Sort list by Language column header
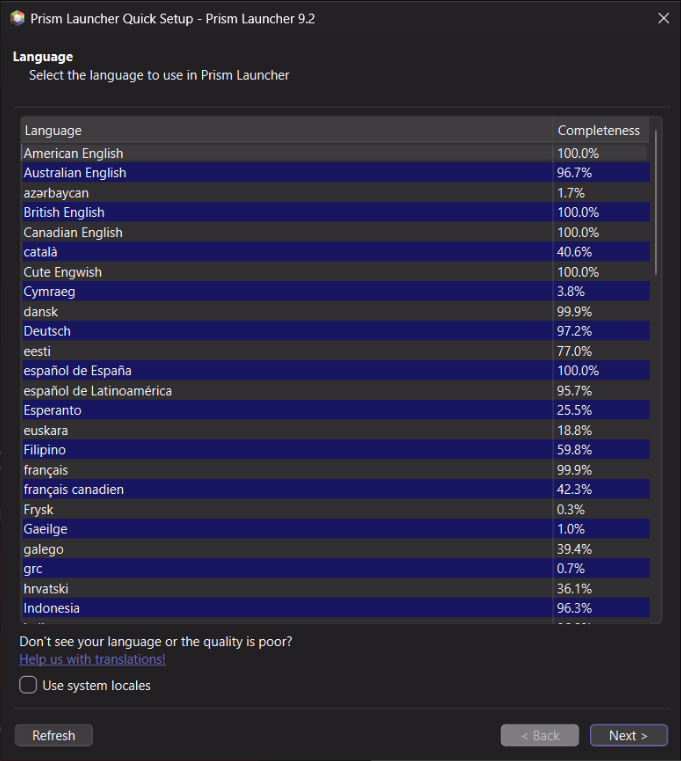 click(x=286, y=131)
